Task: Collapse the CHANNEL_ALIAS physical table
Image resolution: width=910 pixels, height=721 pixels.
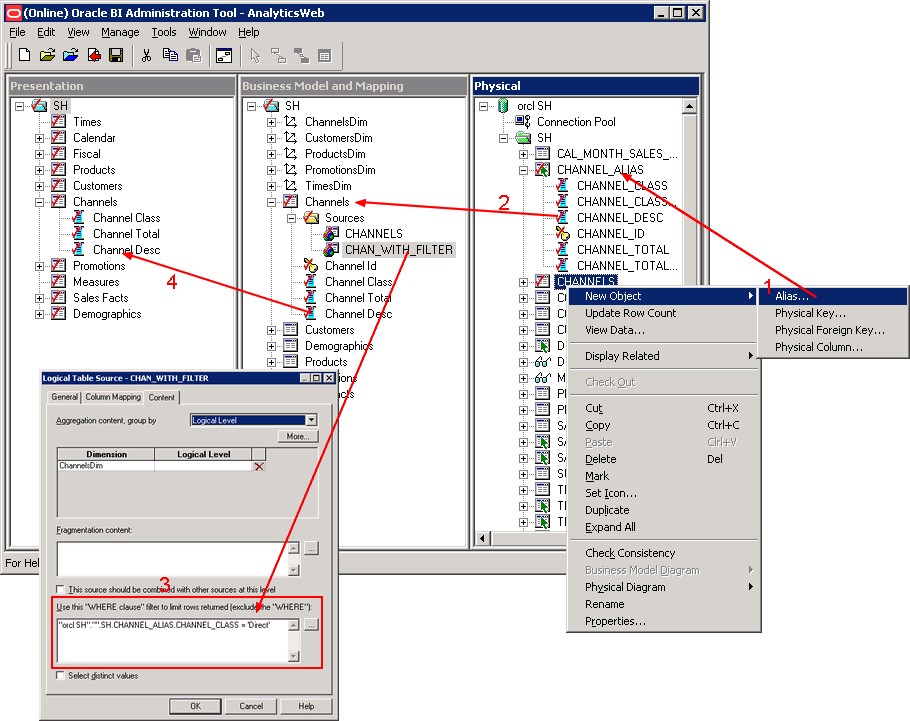Action: tap(523, 170)
